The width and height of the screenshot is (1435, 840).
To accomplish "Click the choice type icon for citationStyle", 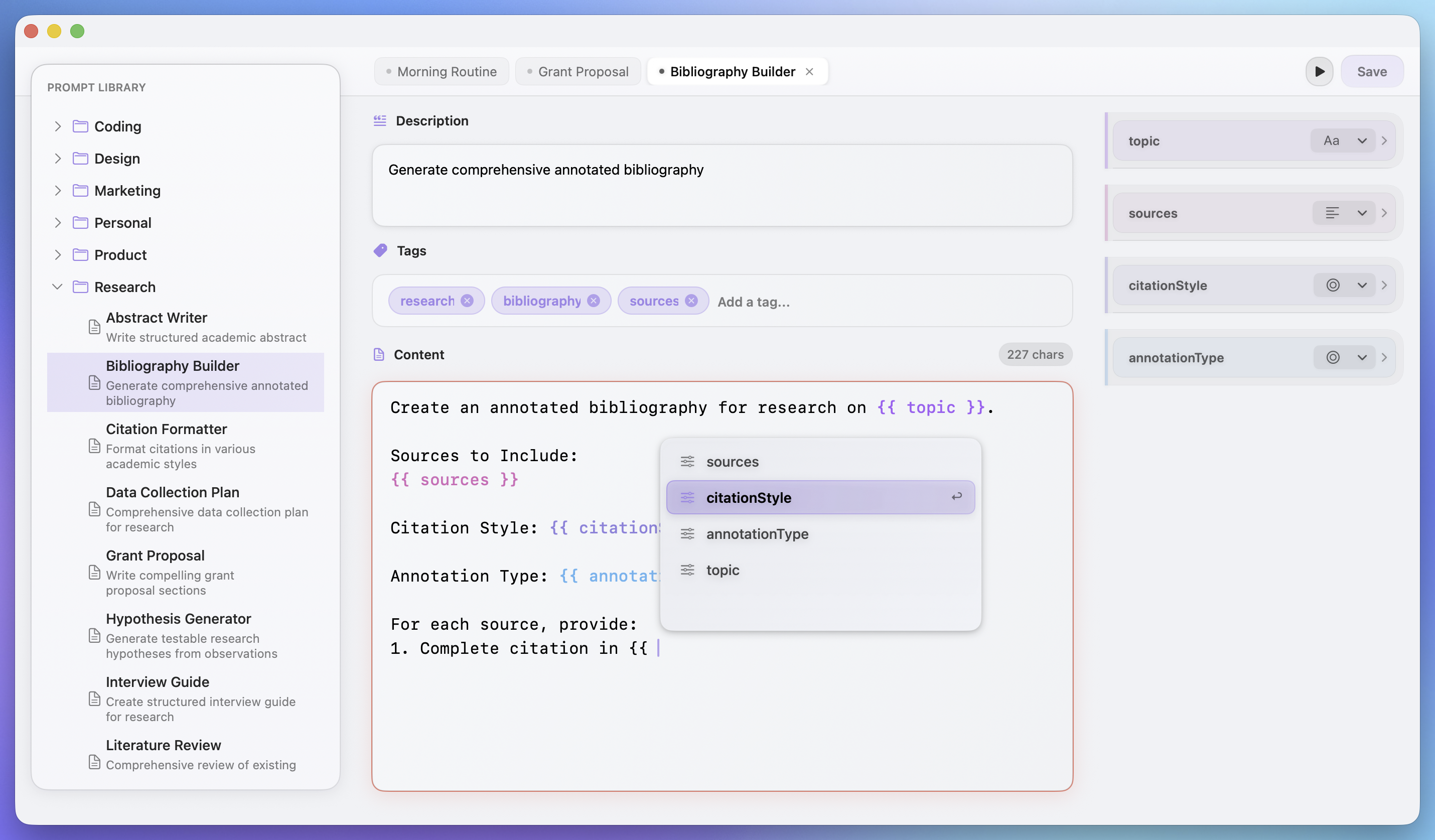I will click(x=1333, y=286).
